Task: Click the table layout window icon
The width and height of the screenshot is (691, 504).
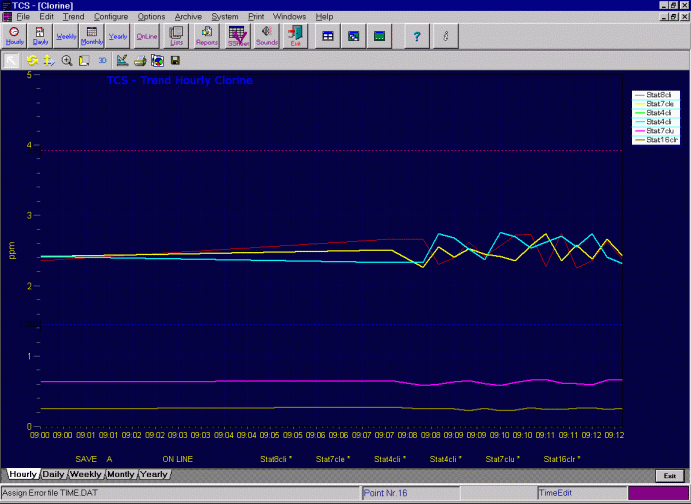Action: [328, 36]
